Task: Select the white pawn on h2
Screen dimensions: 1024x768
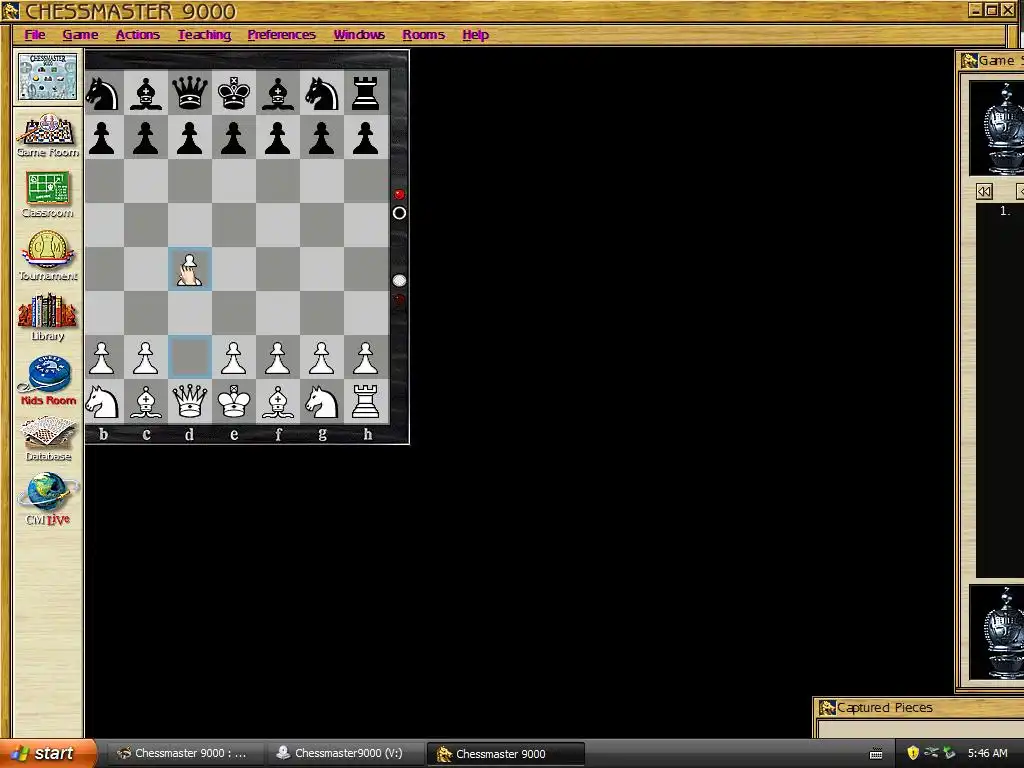Action: point(366,357)
